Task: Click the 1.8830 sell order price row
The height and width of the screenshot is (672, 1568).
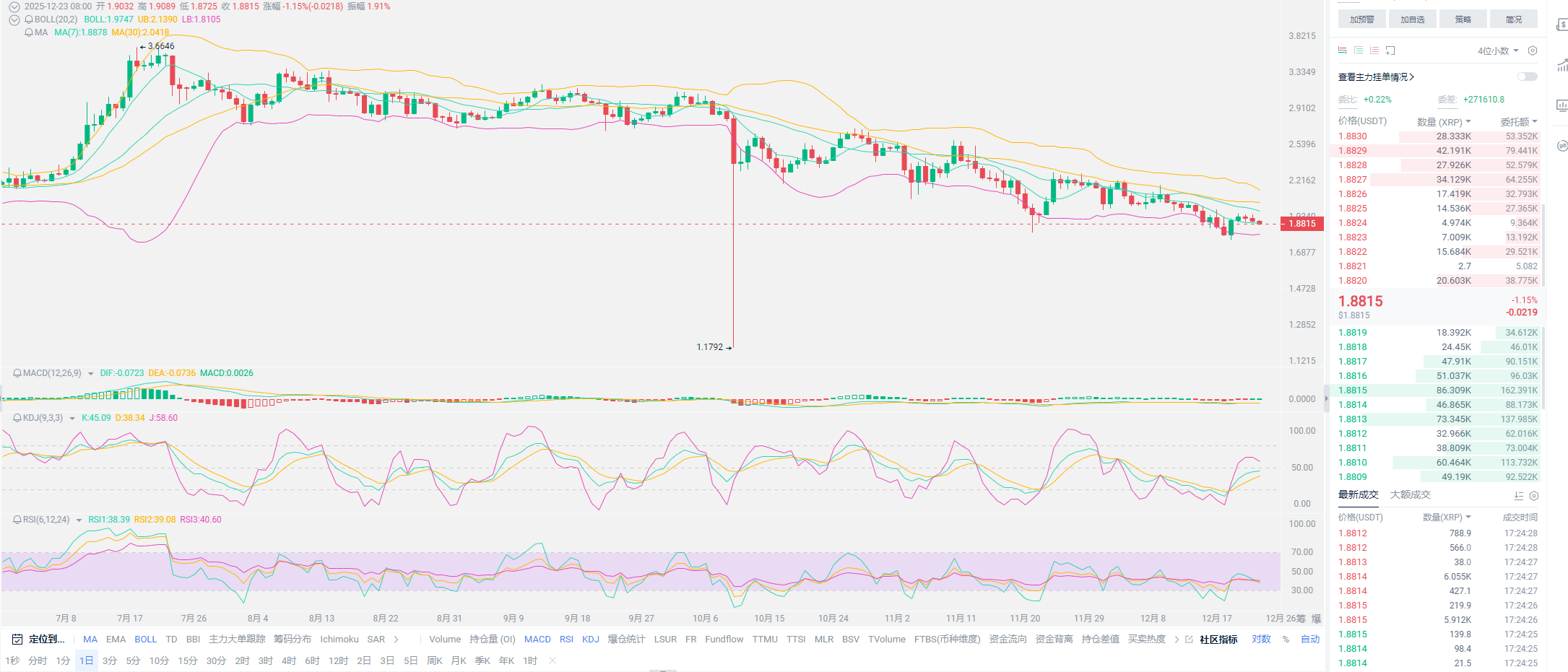Action: (x=1352, y=136)
